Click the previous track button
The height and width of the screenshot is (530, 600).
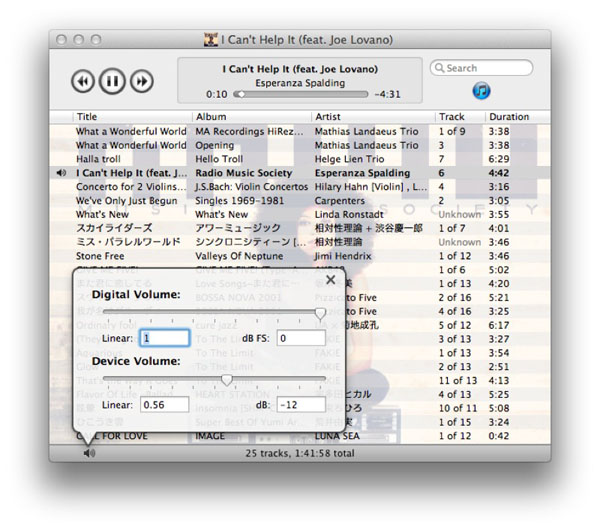(x=83, y=81)
